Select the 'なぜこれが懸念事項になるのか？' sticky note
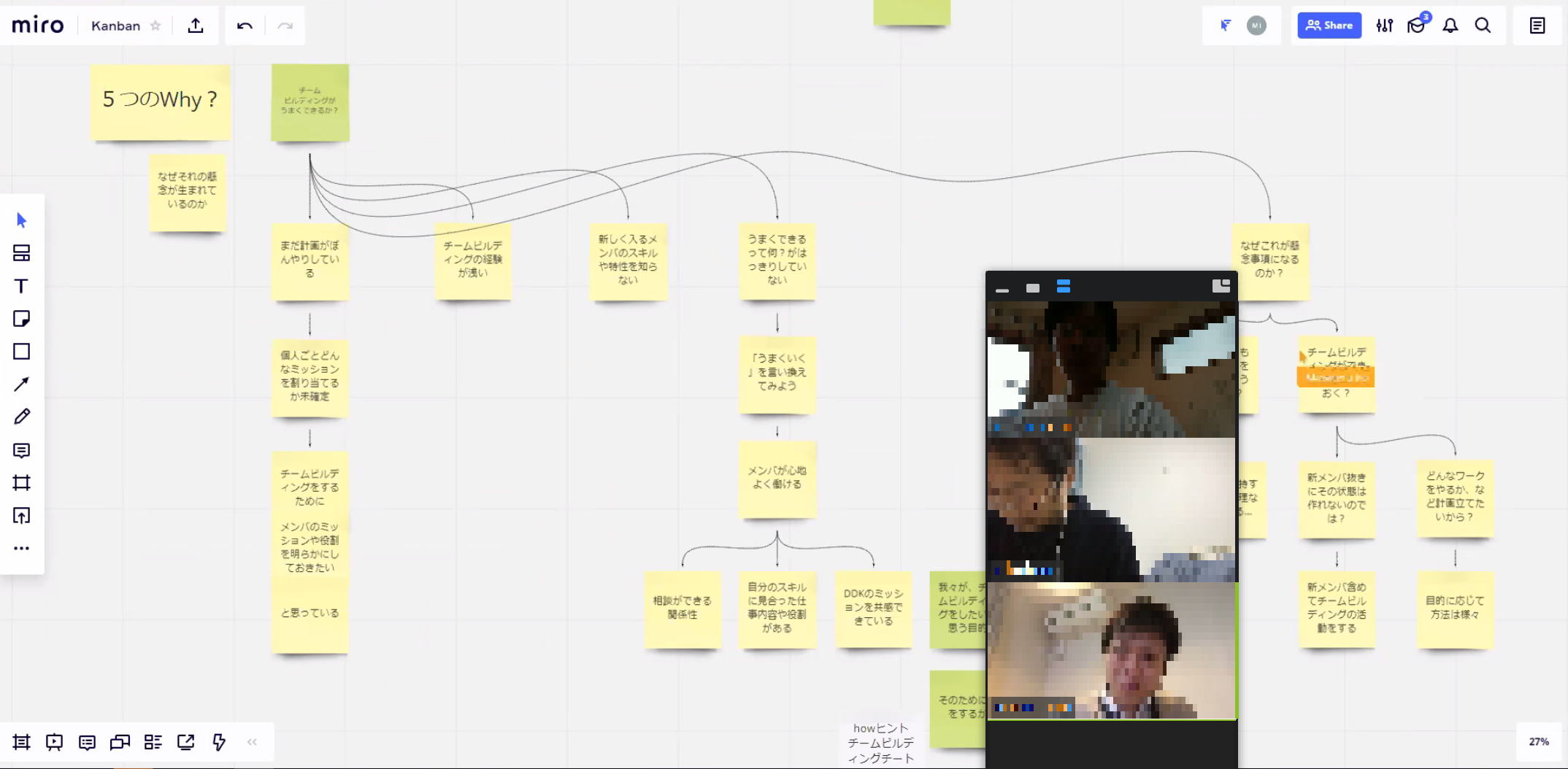 [x=1270, y=260]
